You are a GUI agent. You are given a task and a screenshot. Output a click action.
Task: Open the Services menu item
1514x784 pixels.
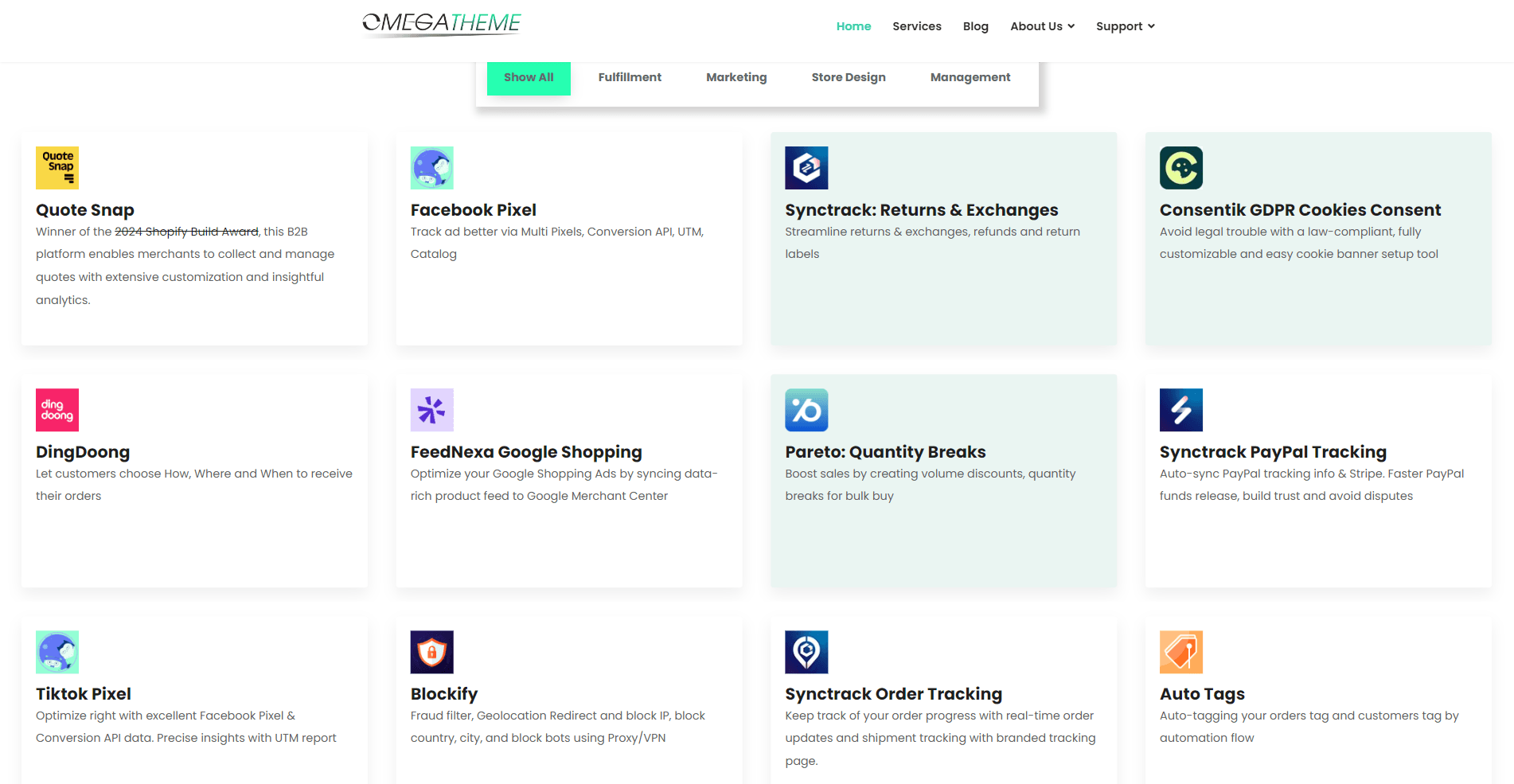click(x=916, y=26)
